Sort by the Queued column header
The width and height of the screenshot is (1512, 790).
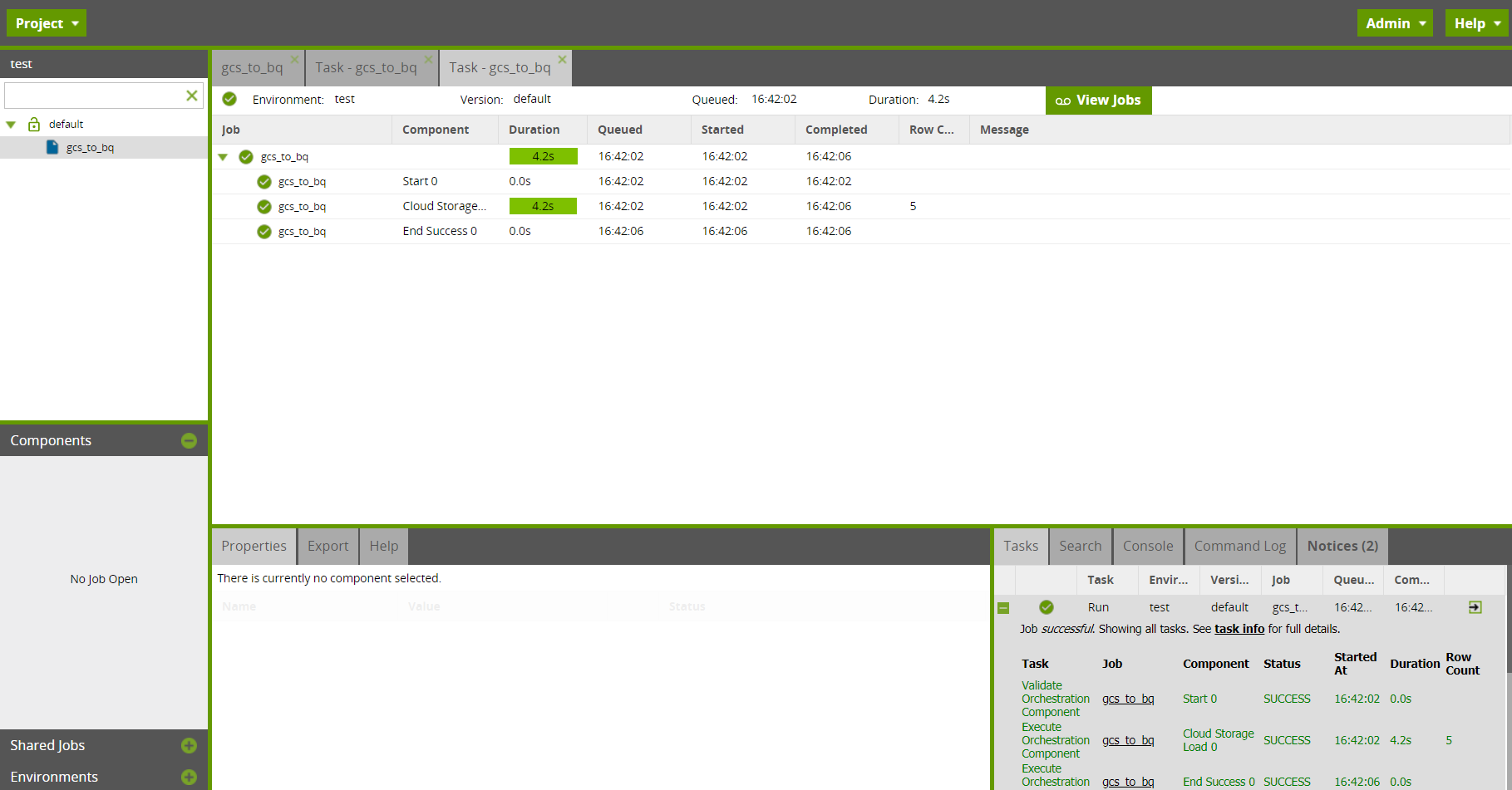639,130
